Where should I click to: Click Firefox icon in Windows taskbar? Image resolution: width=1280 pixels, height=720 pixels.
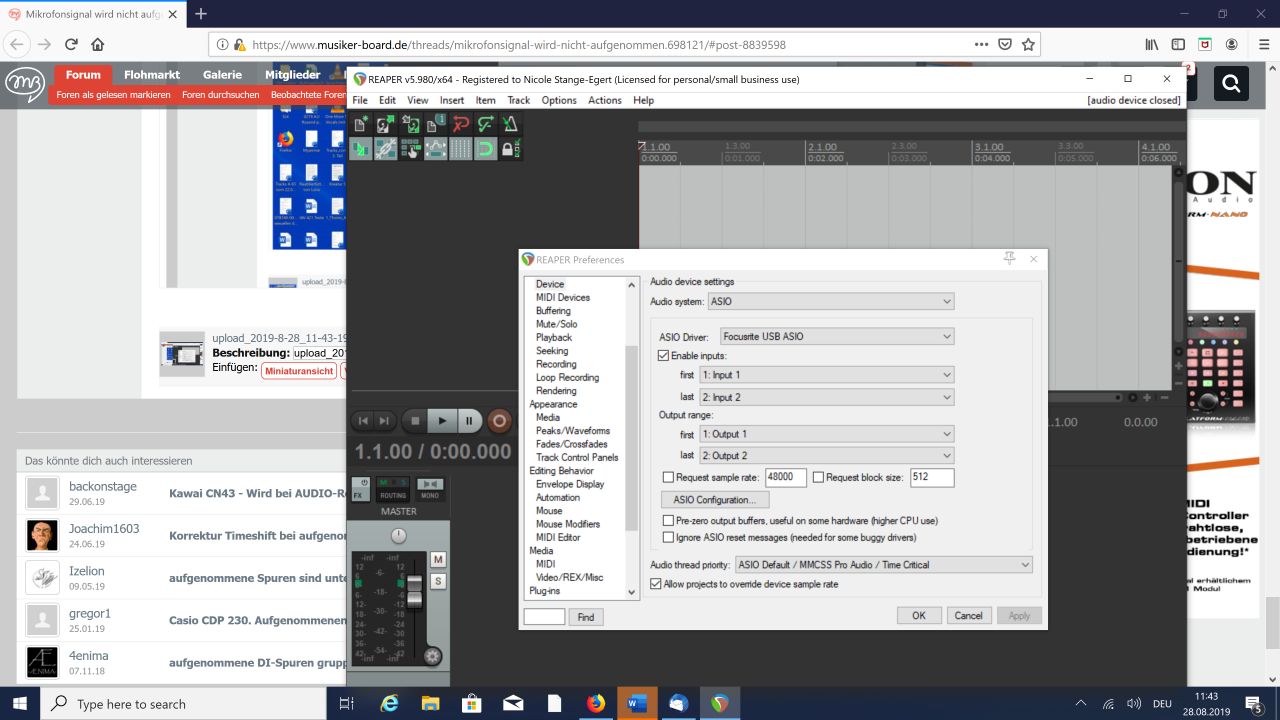(597, 703)
